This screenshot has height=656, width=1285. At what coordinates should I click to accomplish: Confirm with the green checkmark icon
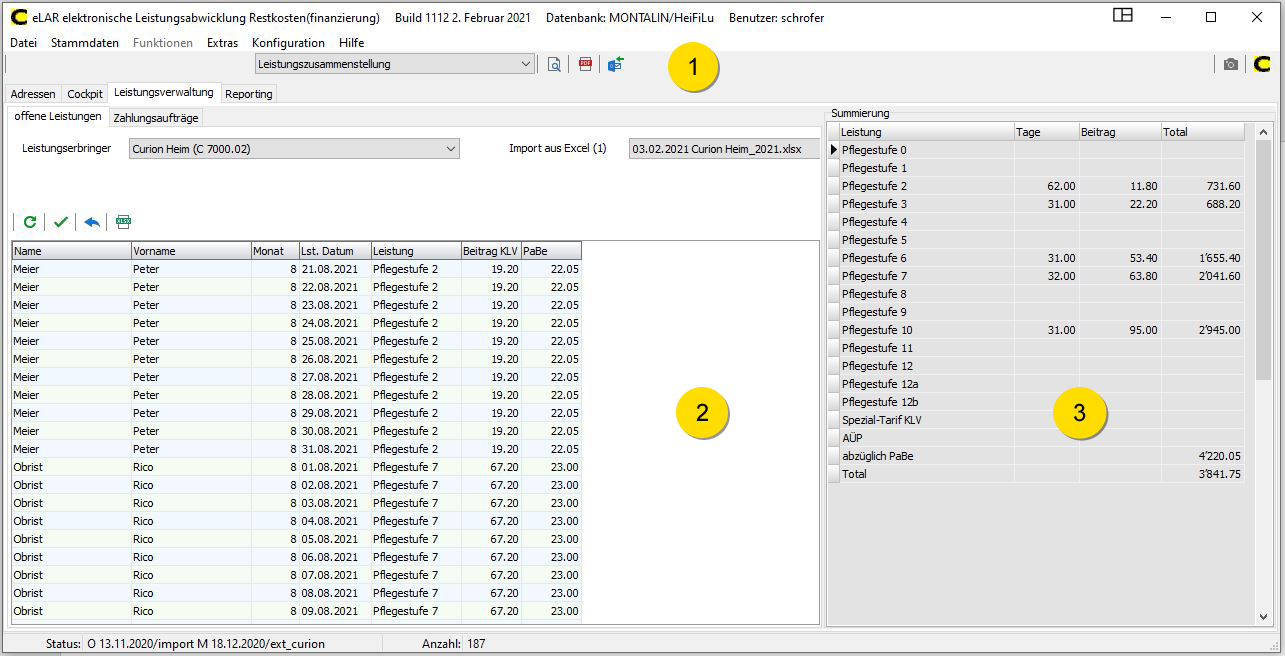coord(61,222)
